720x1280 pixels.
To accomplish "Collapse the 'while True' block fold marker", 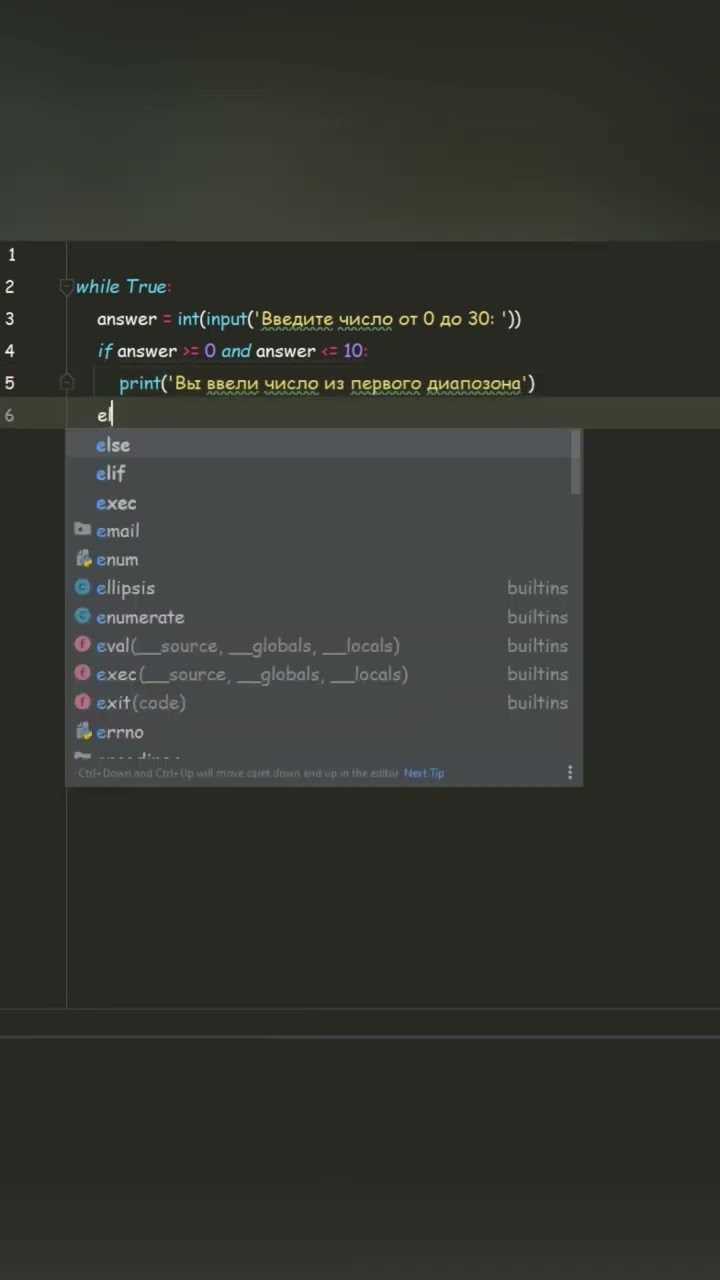I will tap(67, 287).
